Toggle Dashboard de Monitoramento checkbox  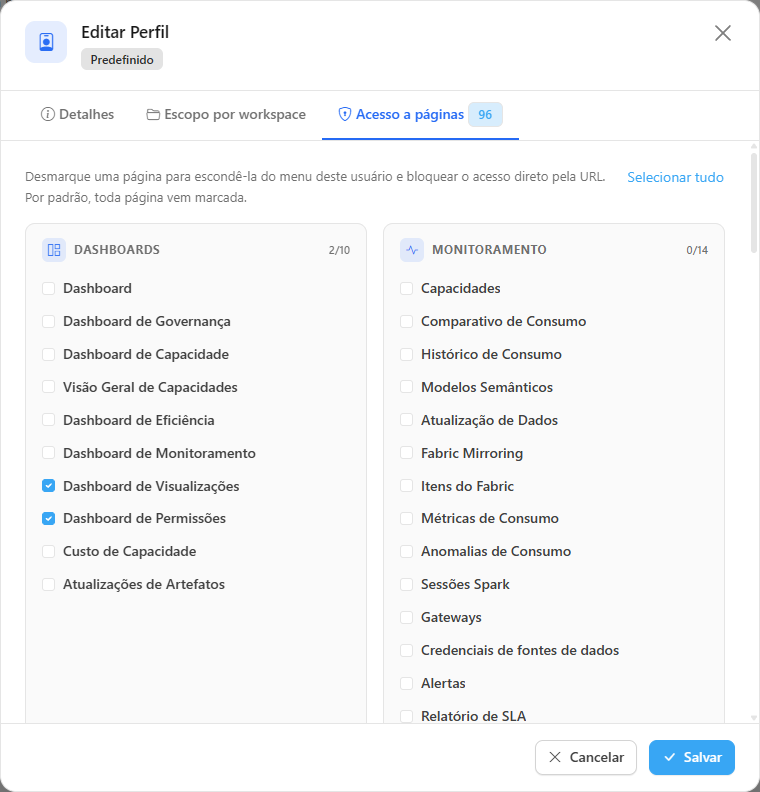click(x=48, y=453)
